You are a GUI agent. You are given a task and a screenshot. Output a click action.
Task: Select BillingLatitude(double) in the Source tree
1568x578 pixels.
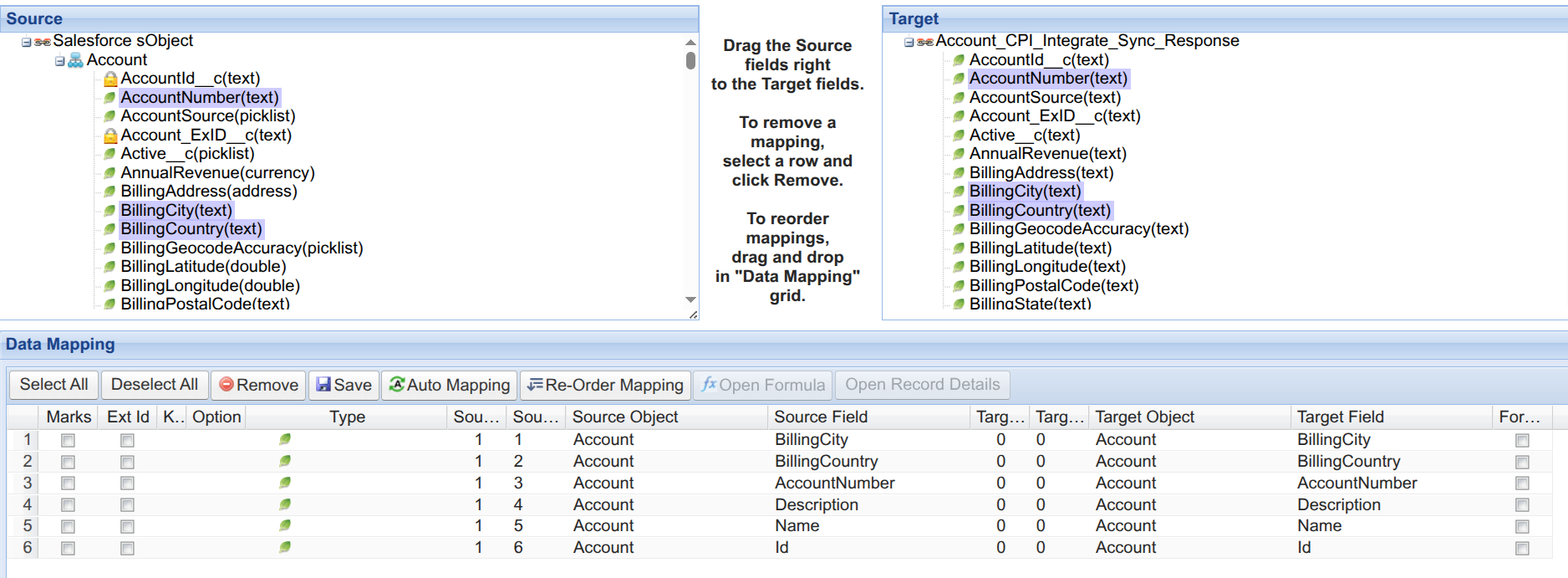[203, 267]
